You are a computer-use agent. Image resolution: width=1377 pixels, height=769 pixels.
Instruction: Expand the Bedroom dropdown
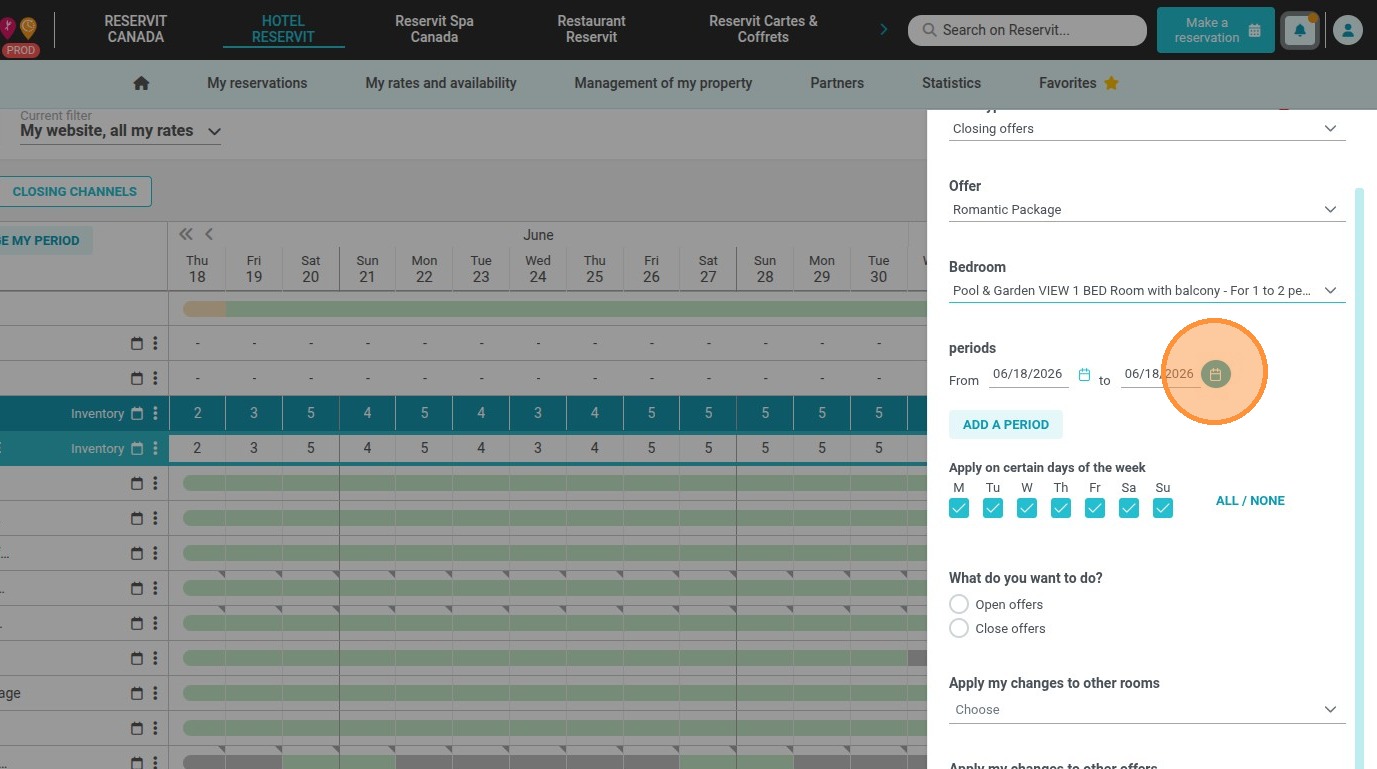1147,291
